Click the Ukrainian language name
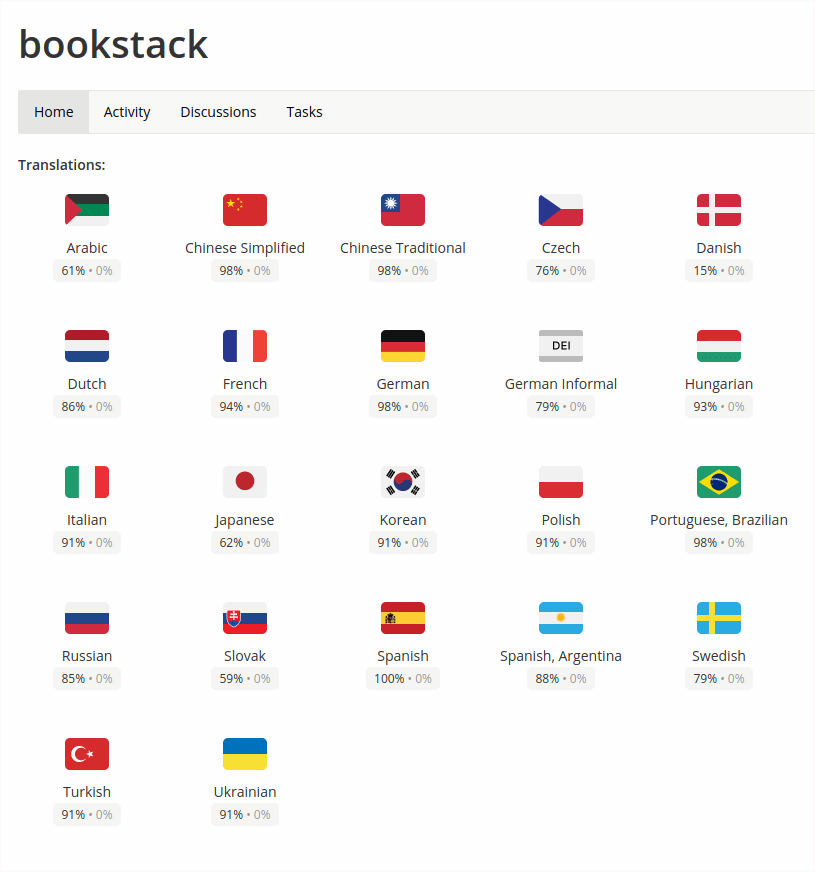Image resolution: width=815 pixels, height=872 pixels. (x=245, y=792)
